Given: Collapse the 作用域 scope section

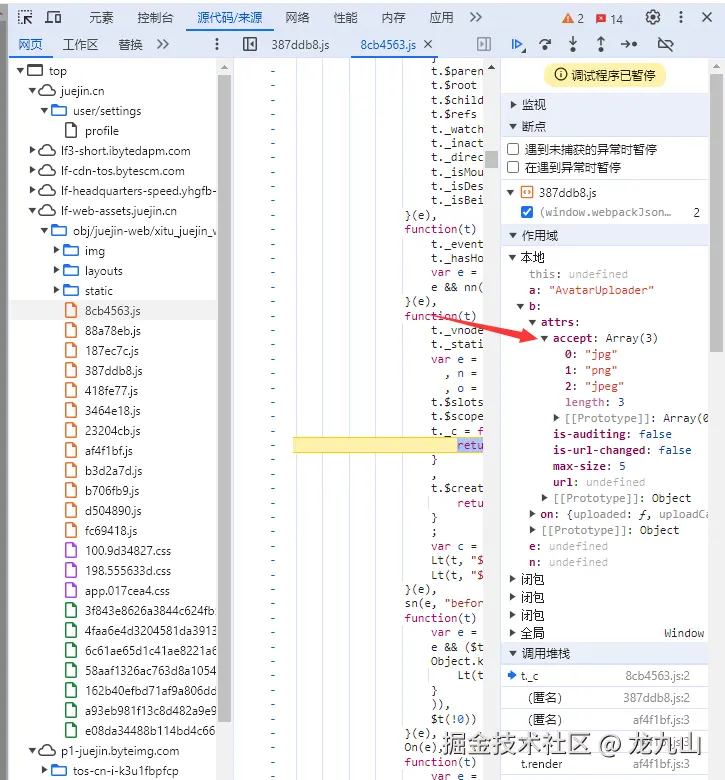Looking at the screenshot, I should [x=513, y=235].
